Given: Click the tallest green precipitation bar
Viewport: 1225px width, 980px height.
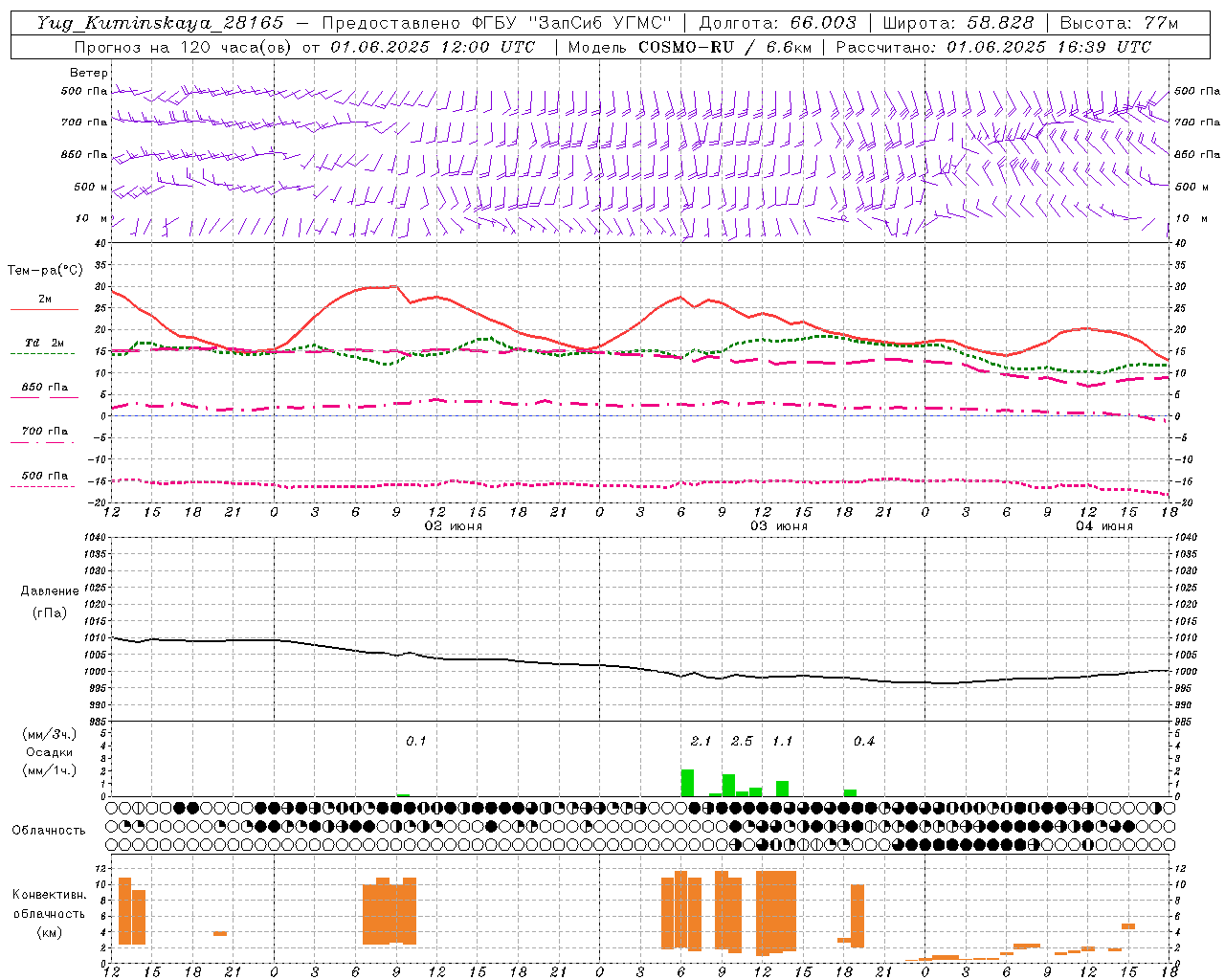Looking at the screenshot, I should [x=687, y=783].
